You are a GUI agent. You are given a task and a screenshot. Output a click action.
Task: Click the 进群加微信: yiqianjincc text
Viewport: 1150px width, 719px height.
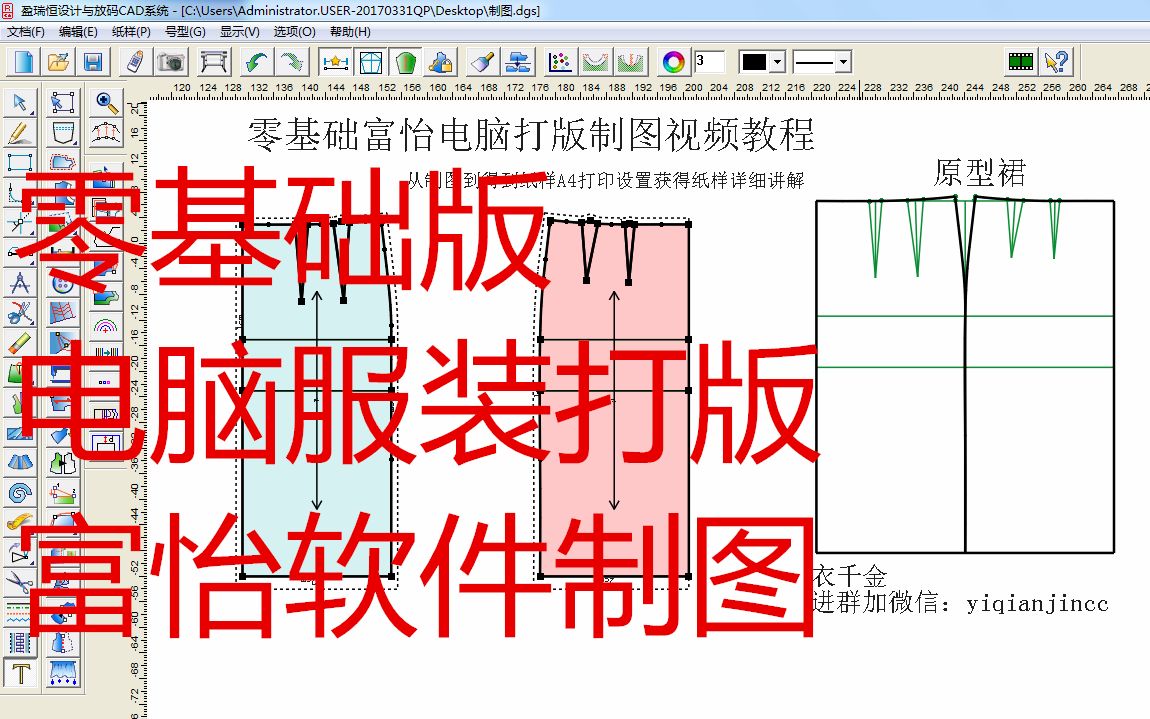pyautogui.click(x=960, y=603)
